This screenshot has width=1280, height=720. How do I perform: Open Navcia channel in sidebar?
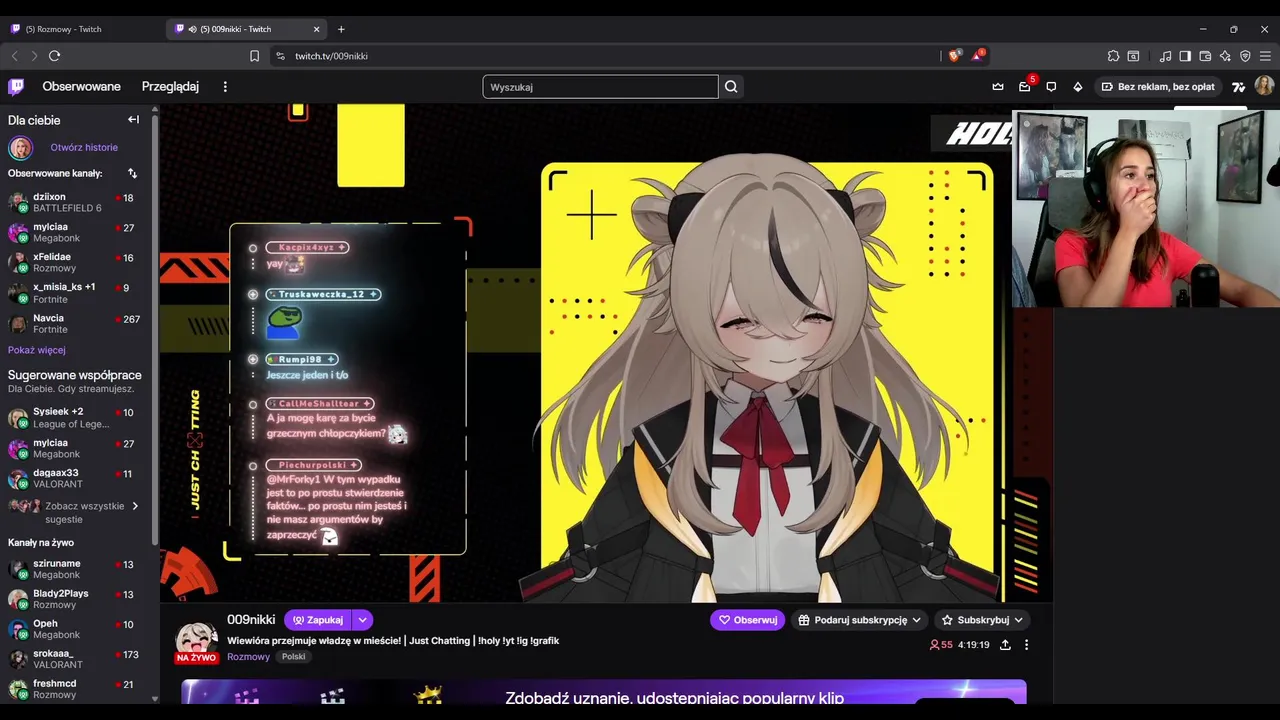point(74,323)
